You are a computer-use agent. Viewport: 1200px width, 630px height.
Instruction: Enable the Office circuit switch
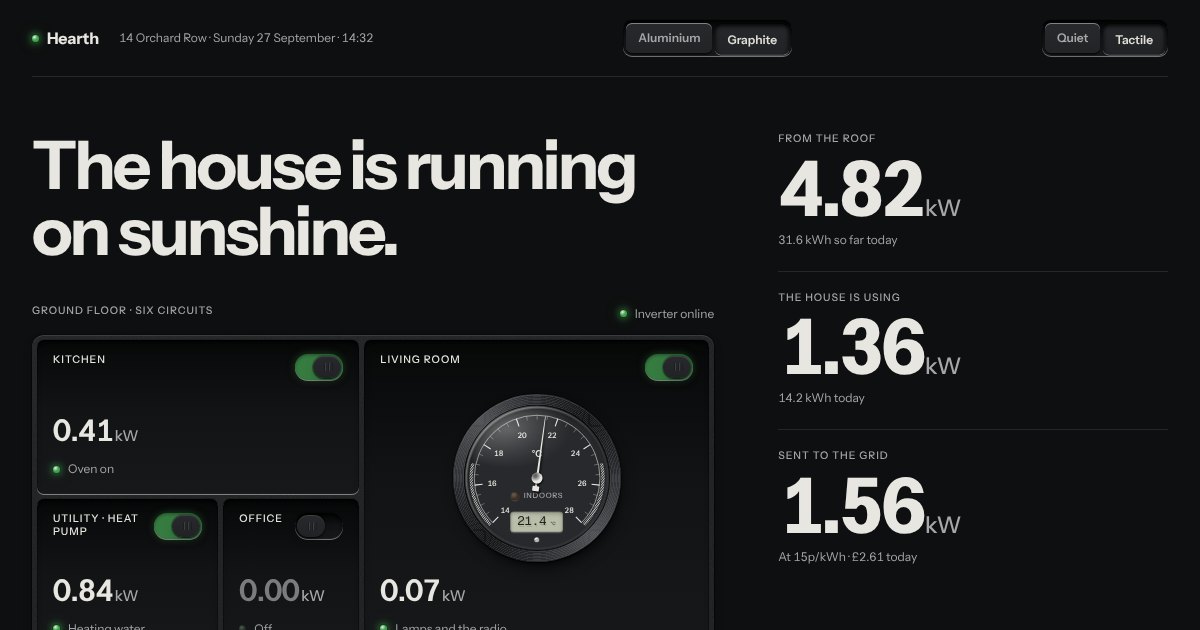[x=319, y=527]
